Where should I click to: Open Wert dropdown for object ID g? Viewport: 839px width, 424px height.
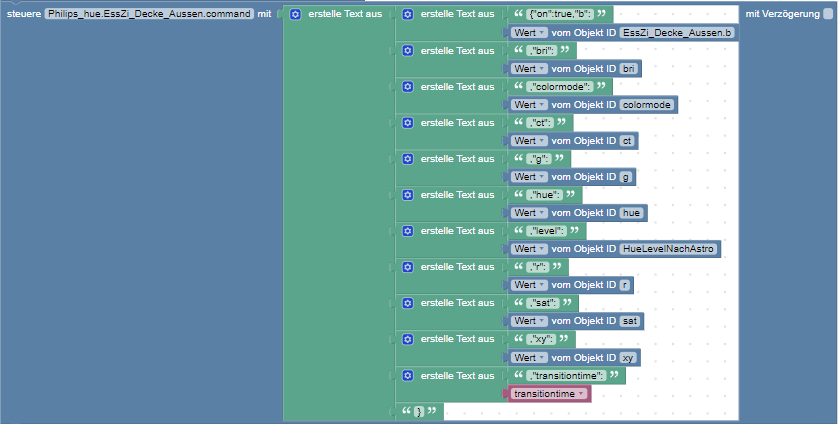(x=529, y=177)
